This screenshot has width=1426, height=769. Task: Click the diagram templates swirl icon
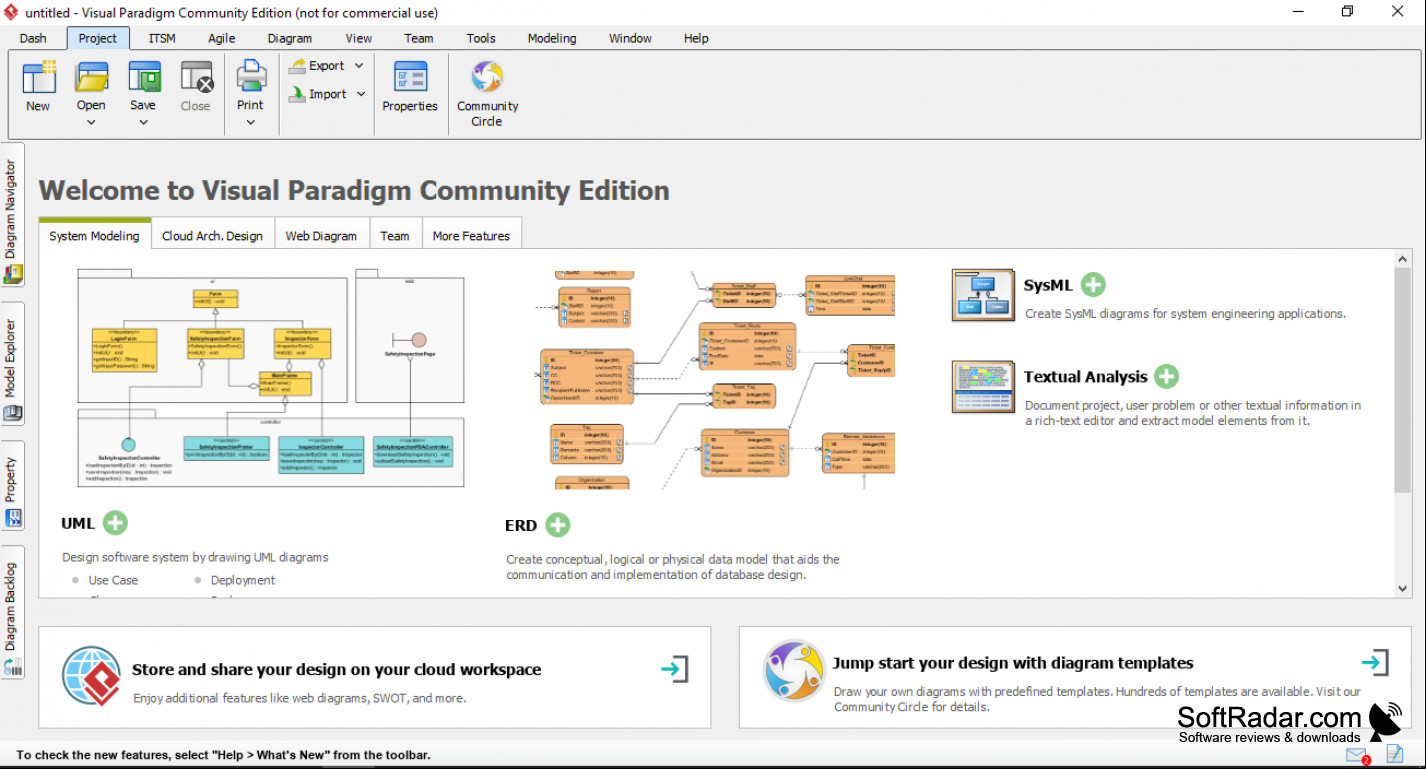(794, 670)
